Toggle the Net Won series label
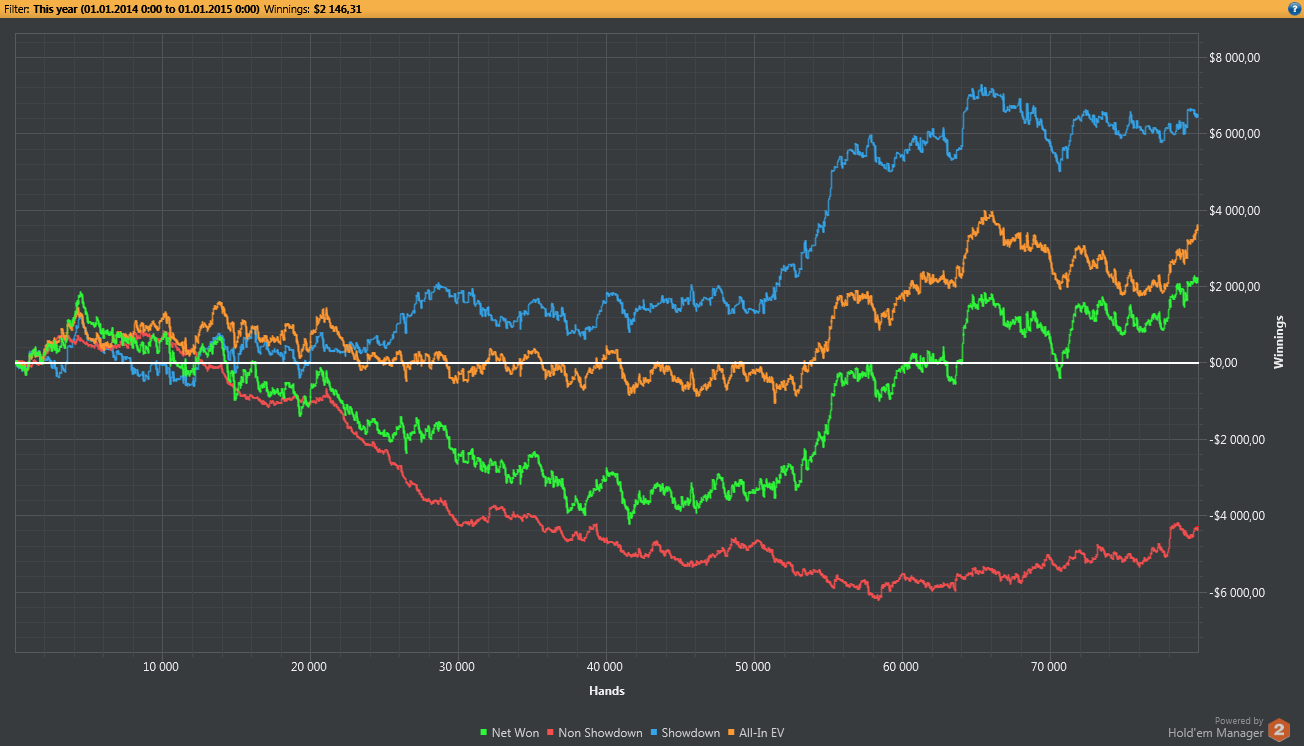The width and height of the screenshot is (1304, 746). (515, 733)
